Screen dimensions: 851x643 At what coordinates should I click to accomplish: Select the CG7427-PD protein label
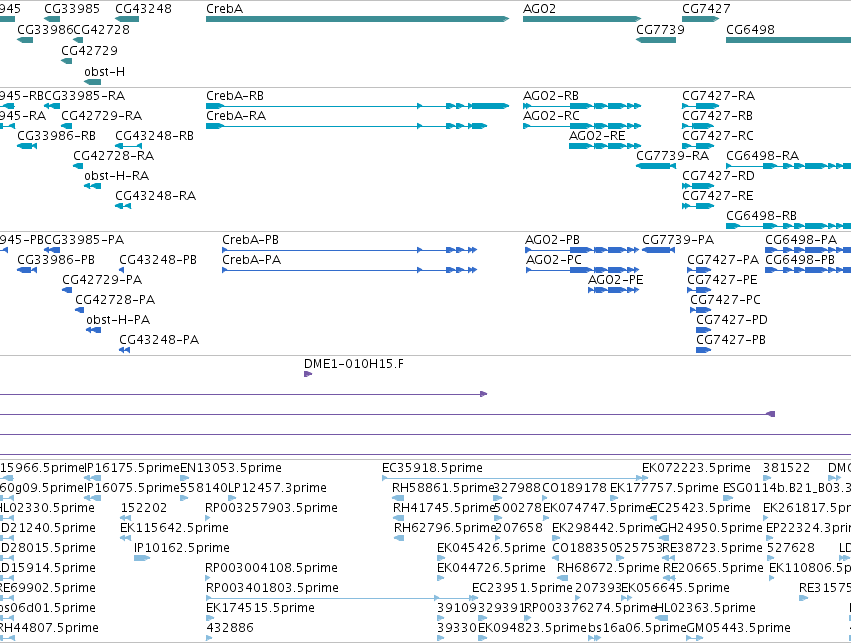[x=732, y=320]
